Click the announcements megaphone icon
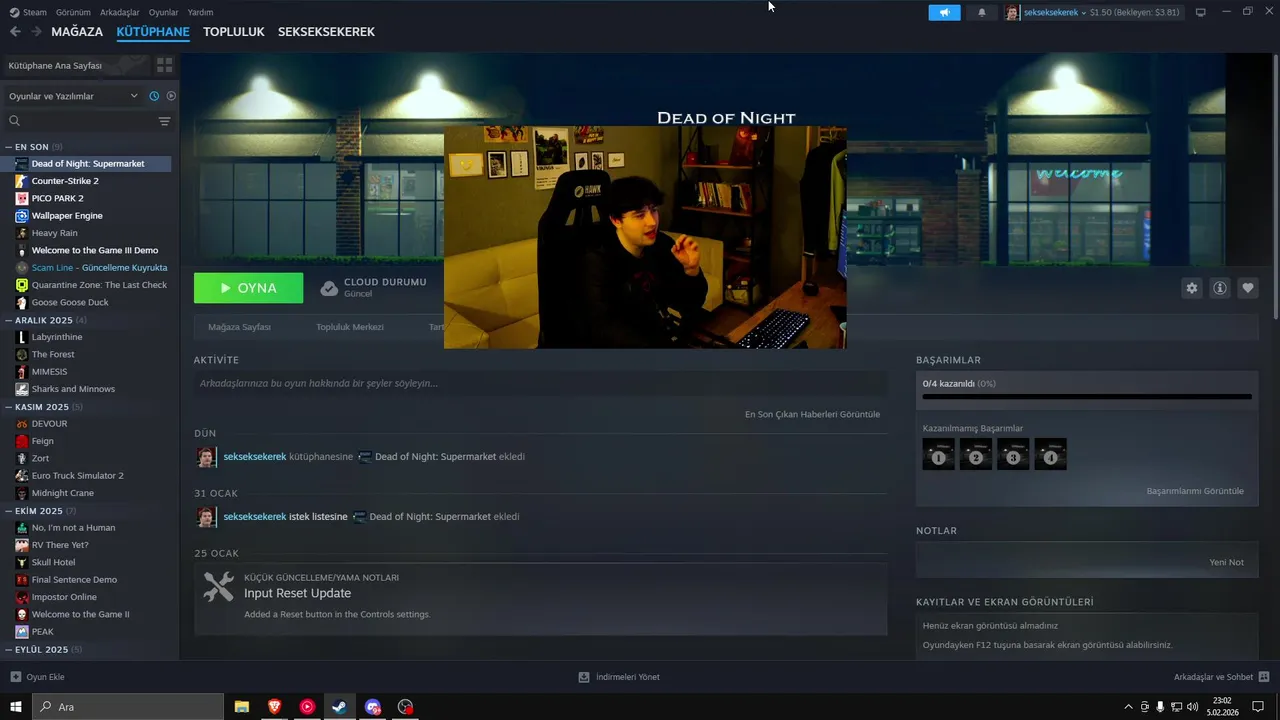The width and height of the screenshot is (1280, 720). click(x=944, y=13)
